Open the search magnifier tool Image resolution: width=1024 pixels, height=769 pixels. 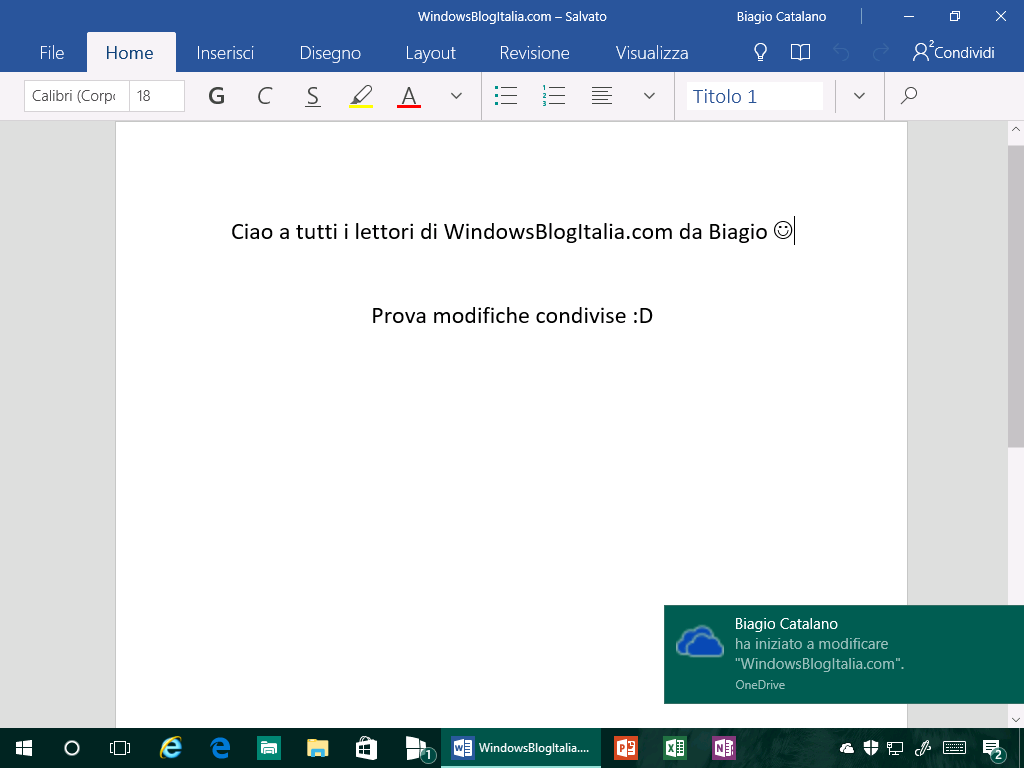pos(908,96)
